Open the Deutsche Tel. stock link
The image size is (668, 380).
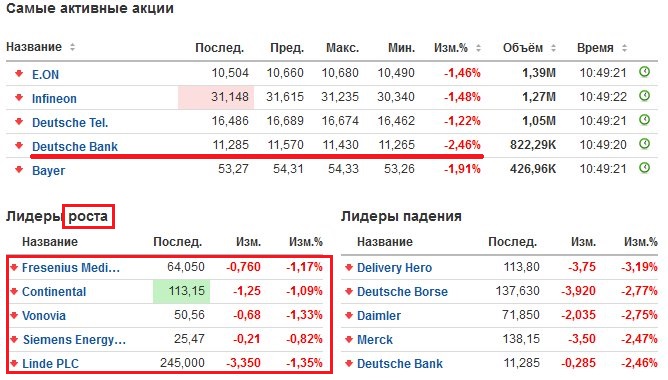pyautogui.click(x=70, y=123)
